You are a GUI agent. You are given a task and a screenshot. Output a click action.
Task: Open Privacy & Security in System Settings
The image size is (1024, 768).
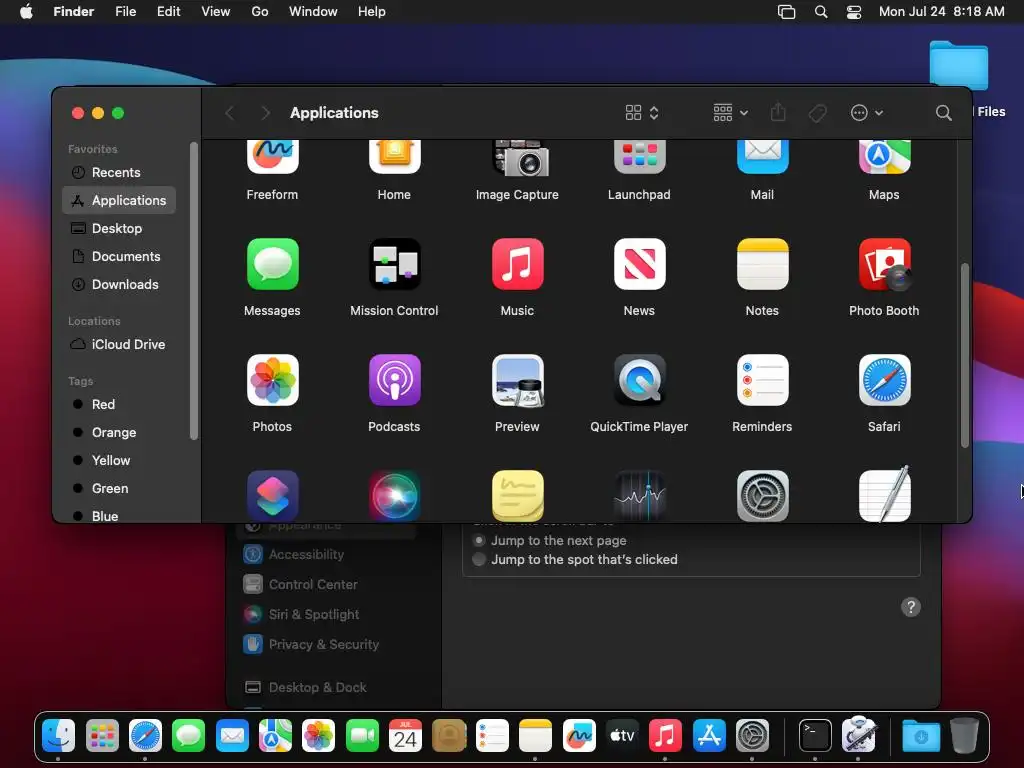[327, 645]
